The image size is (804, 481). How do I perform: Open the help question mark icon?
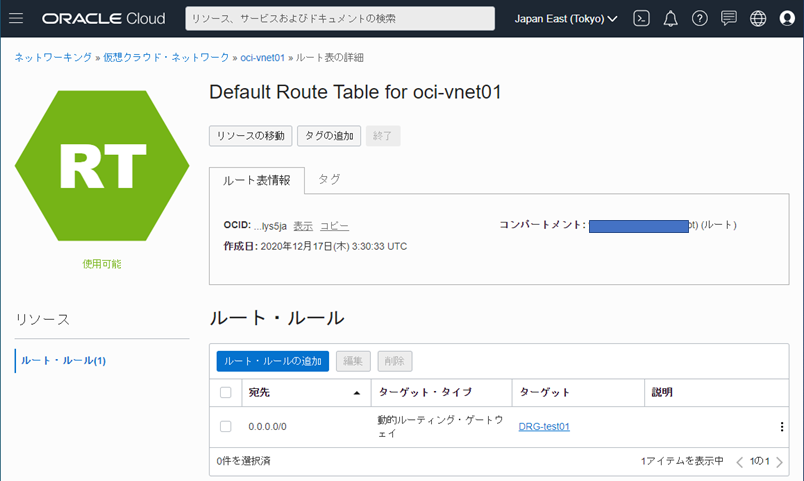click(699, 18)
